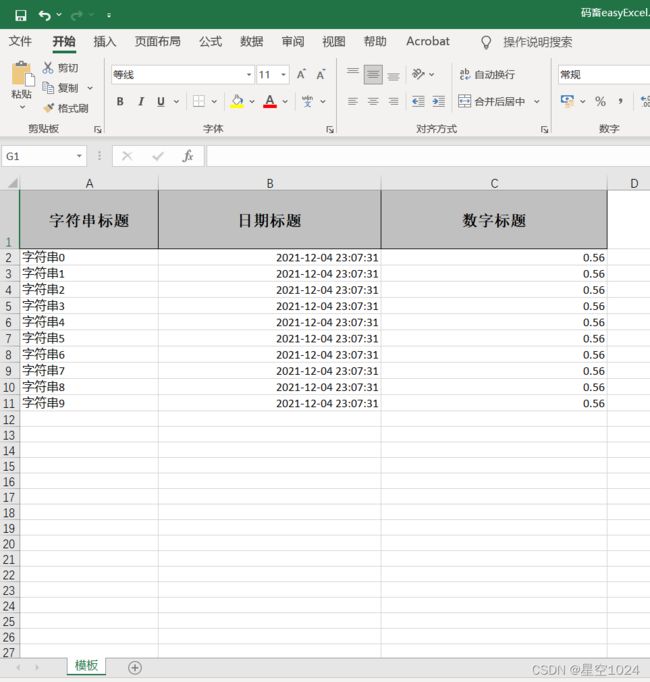Open the Name Box dropdown arrow
The image size is (650, 682).
click(x=80, y=156)
